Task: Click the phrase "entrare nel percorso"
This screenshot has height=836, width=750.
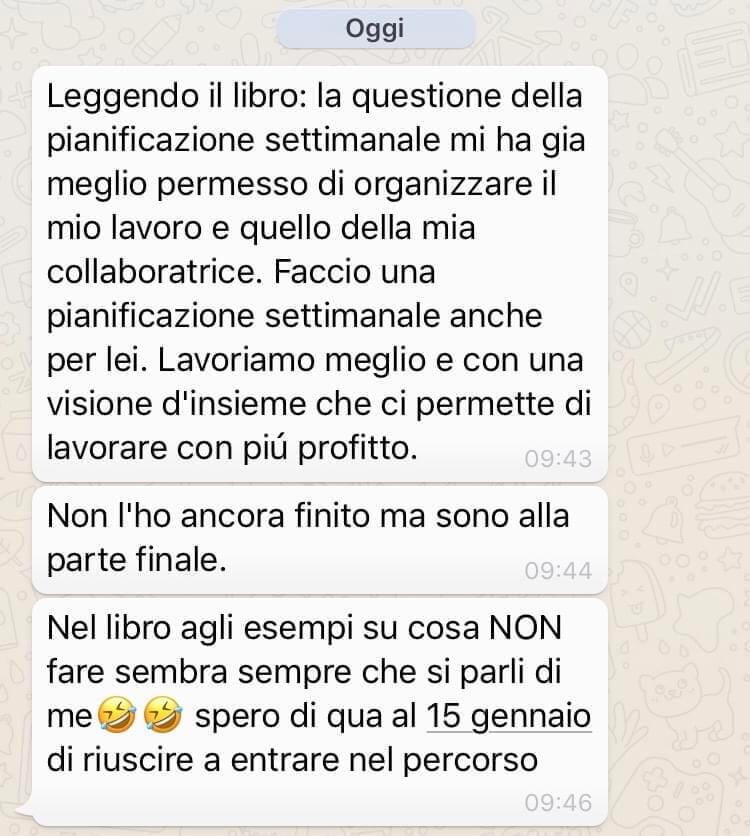Action: click(x=384, y=760)
